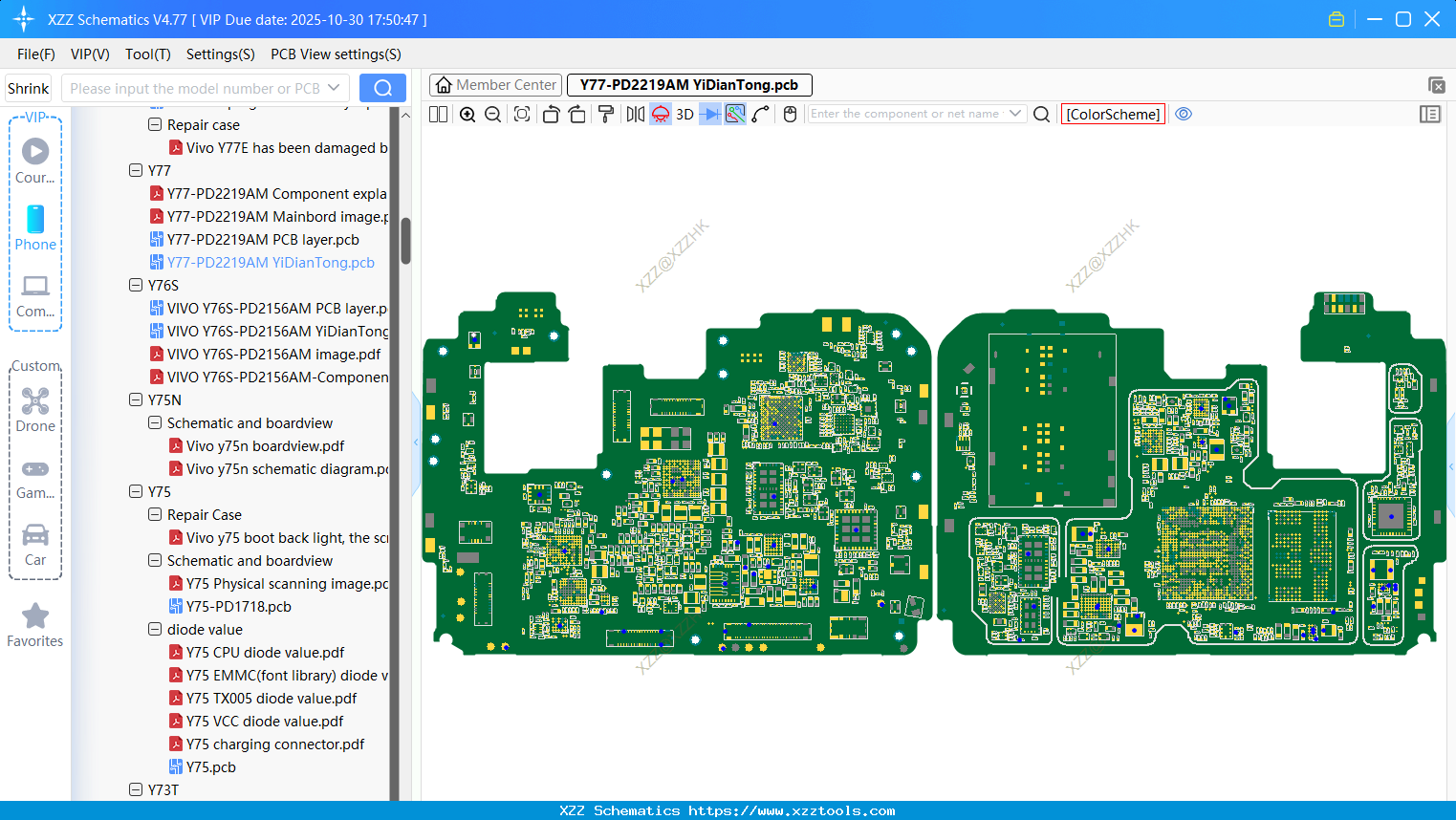Switch to the Member Center tab
The width and height of the screenshot is (1456, 820).
pos(496,85)
